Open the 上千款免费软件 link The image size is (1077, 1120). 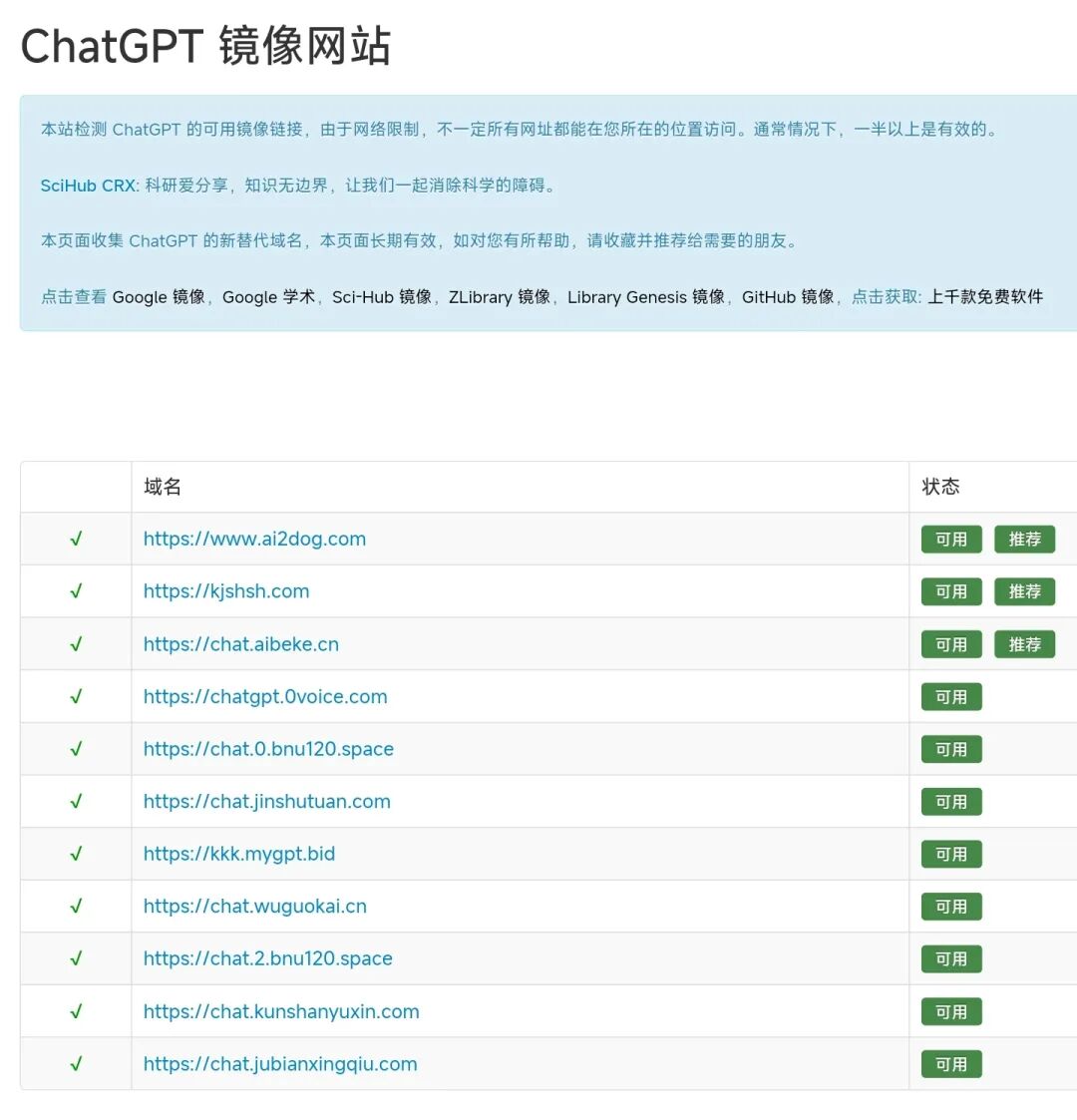coord(985,297)
